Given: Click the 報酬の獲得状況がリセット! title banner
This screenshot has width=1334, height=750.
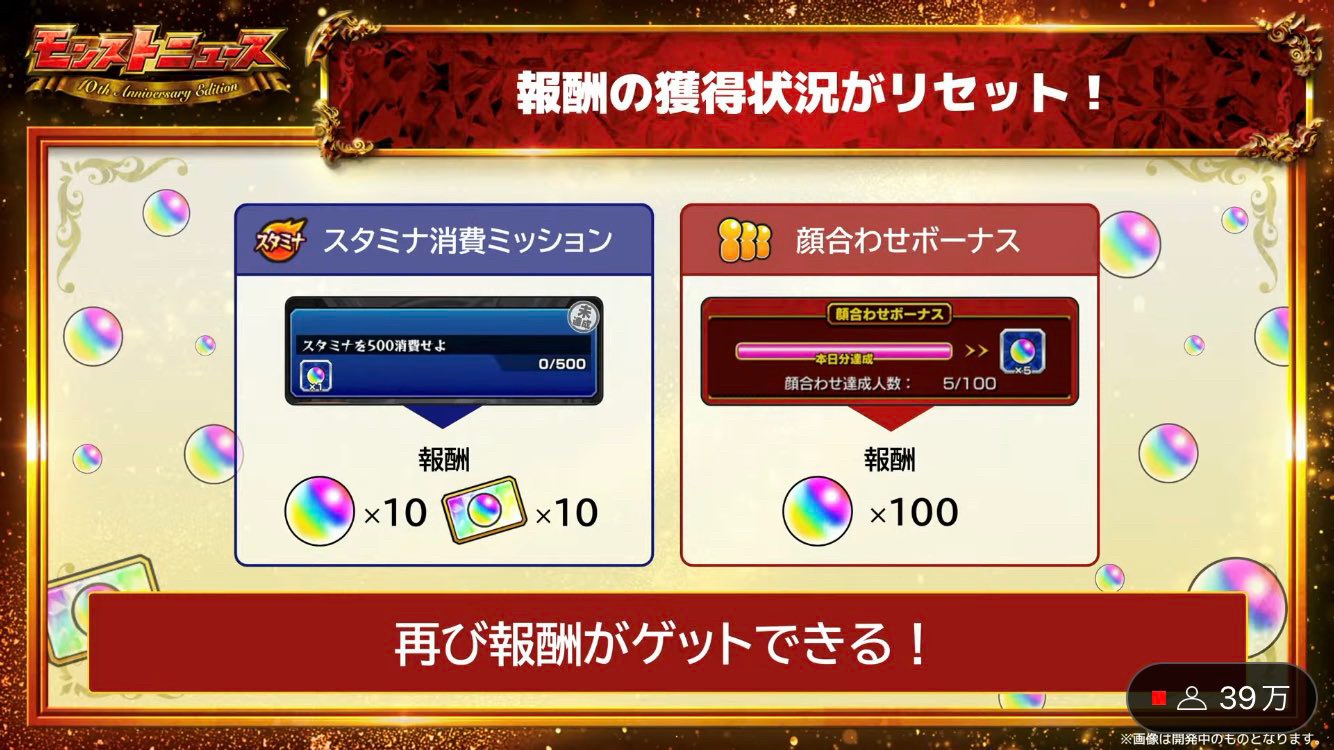Looking at the screenshot, I should coord(811,93).
